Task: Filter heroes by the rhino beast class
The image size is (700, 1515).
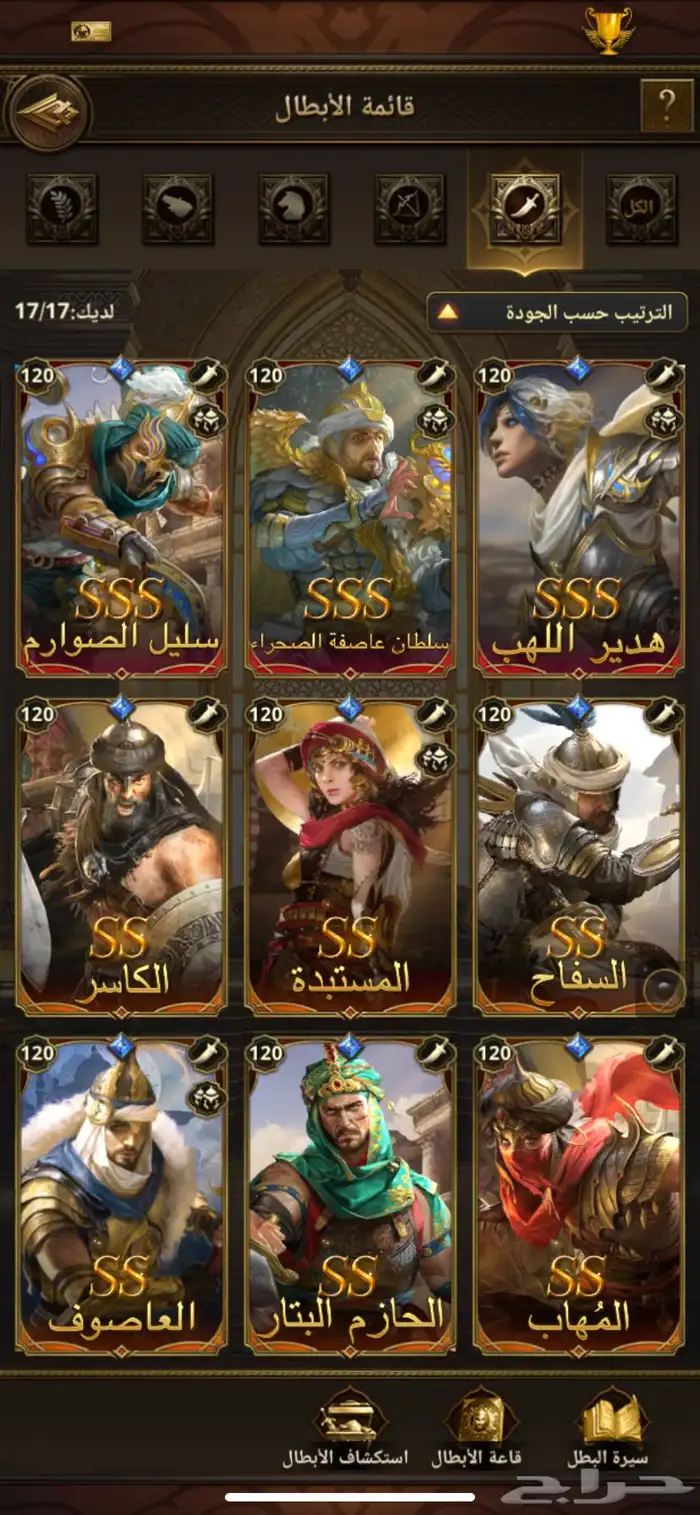Action: click(177, 208)
